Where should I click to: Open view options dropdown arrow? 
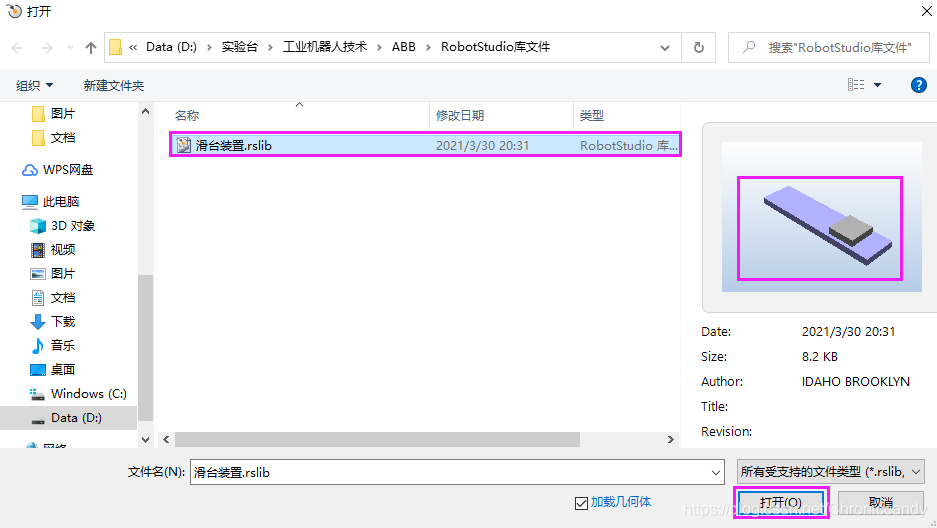tap(877, 85)
